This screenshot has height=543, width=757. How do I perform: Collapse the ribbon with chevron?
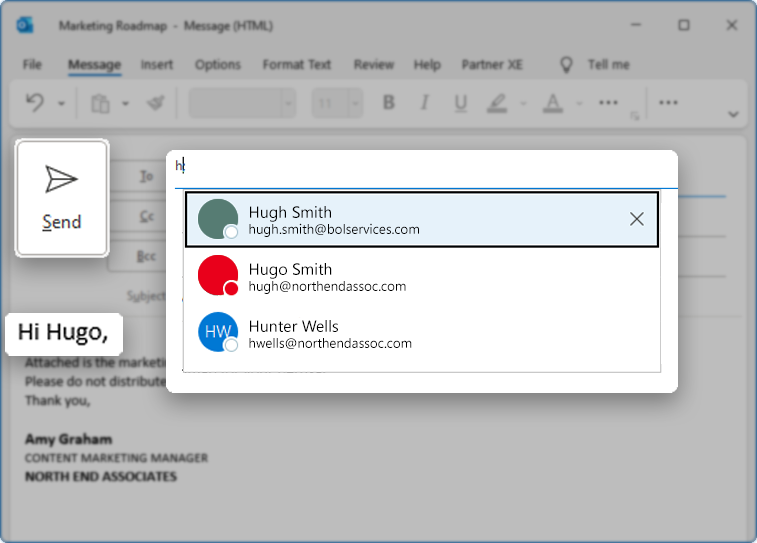(x=733, y=114)
